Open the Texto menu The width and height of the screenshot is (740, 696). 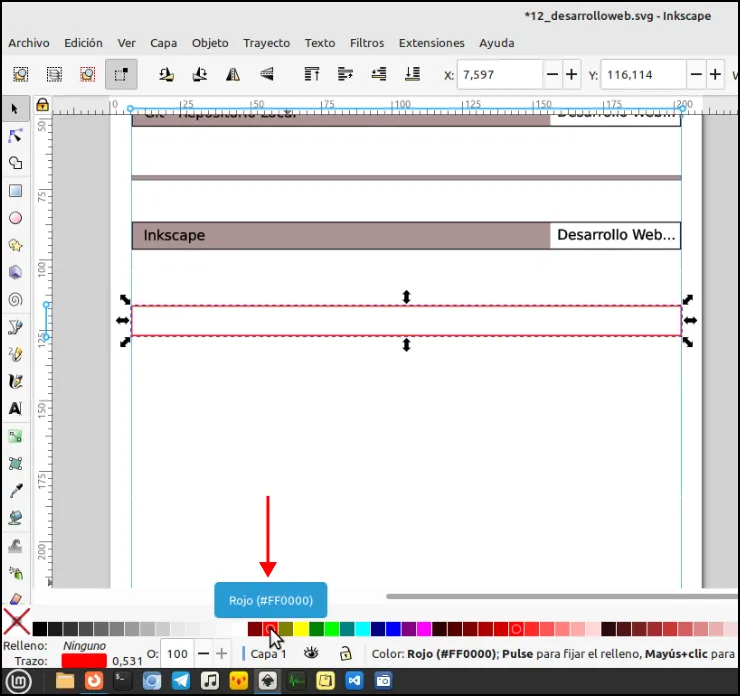pos(320,43)
